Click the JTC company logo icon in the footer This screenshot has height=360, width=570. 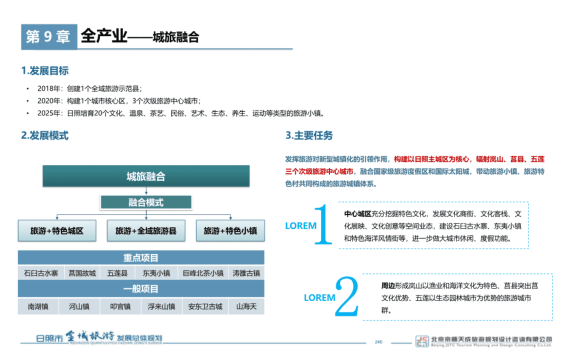tap(422, 341)
